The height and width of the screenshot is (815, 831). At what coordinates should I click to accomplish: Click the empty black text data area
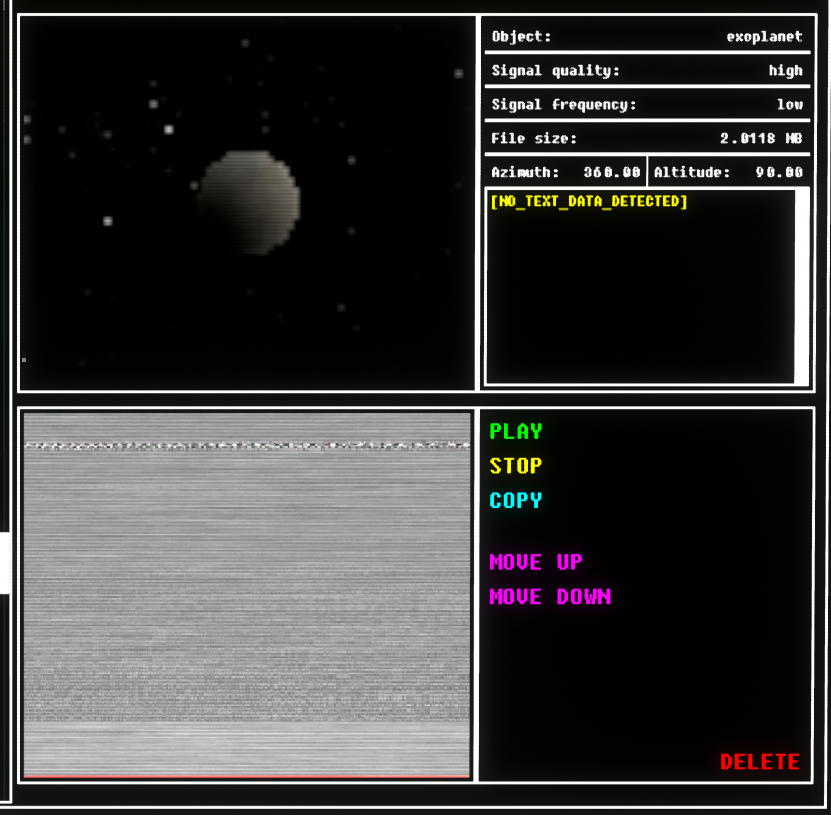pos(640,300)
